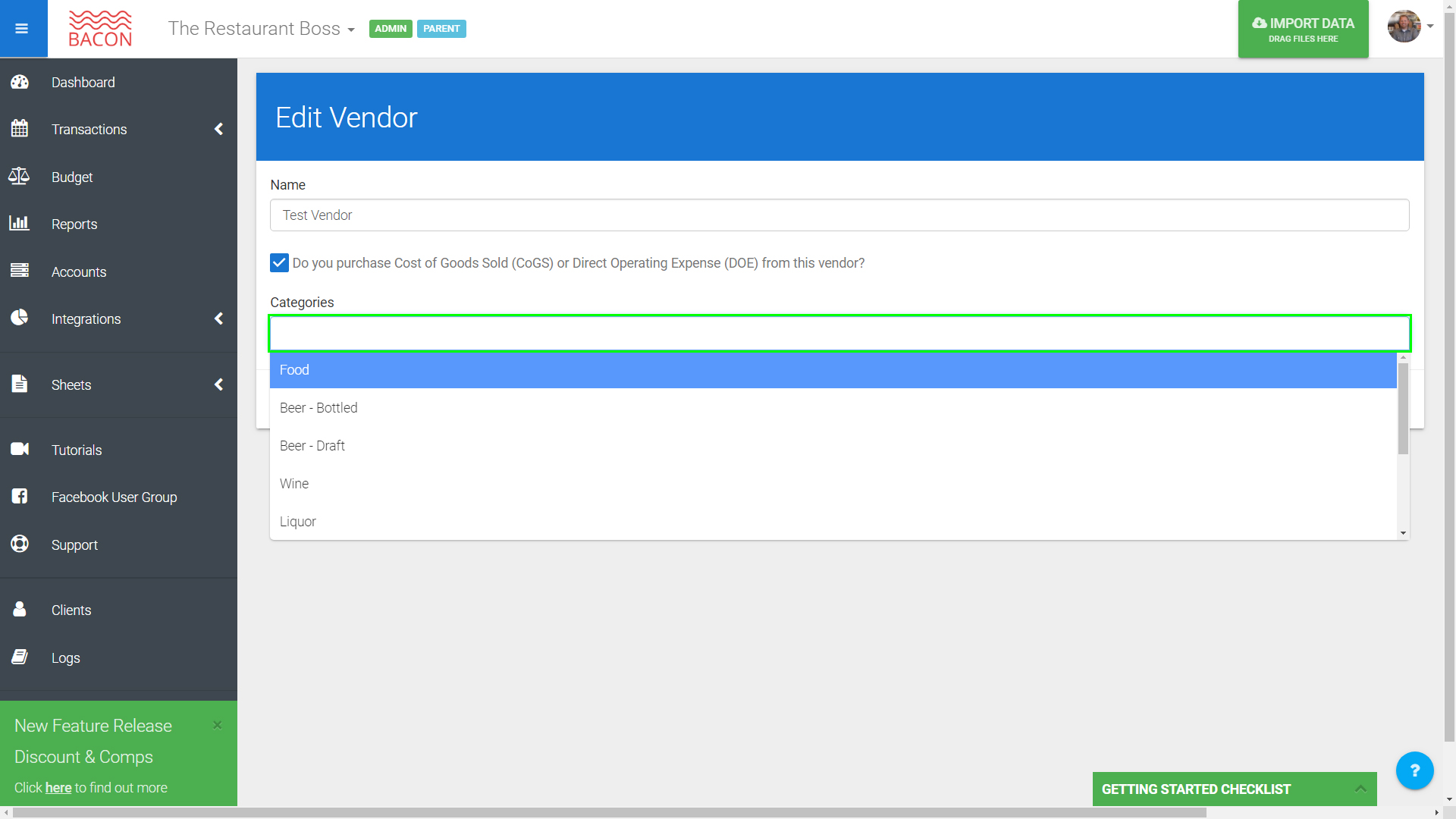Image resolution: width=1456 pixels, height=819 pixels.
Task: Click the Reports bar chart icon
Action: [x=19, y=224]
